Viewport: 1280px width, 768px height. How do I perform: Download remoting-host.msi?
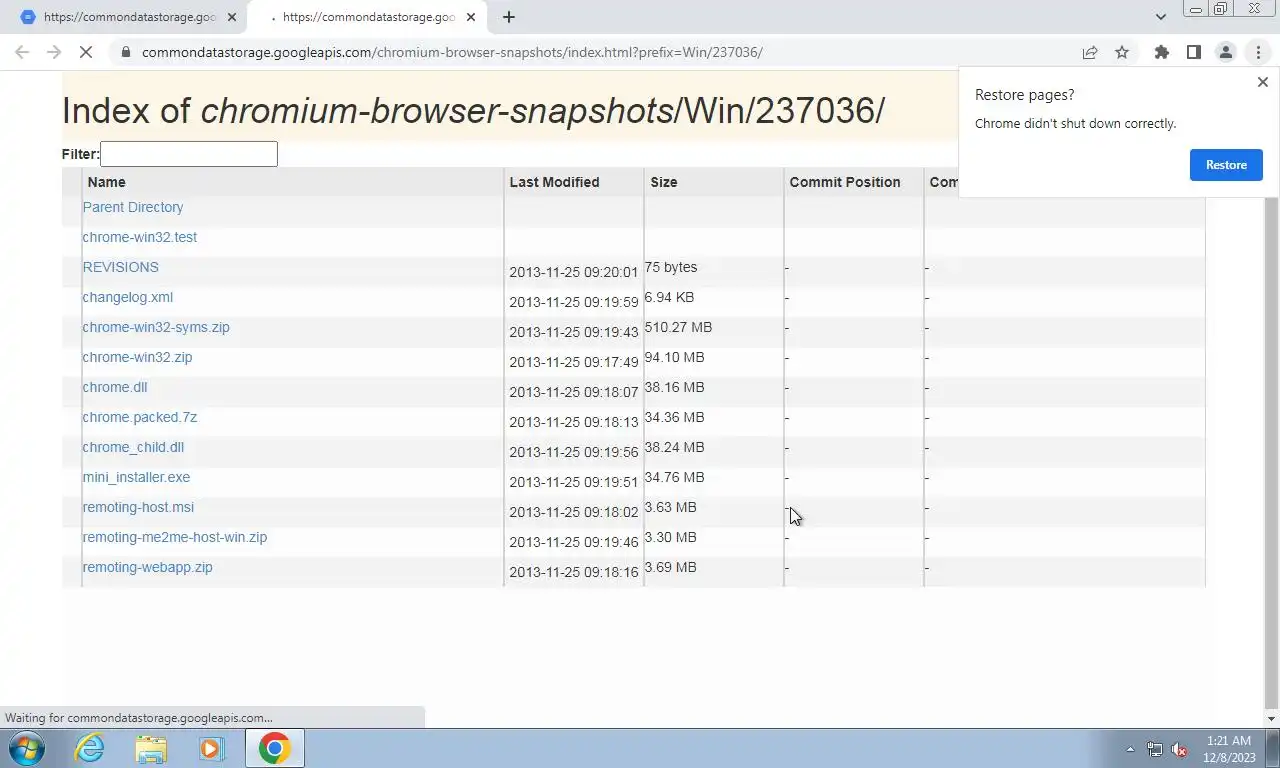[138, 507]
